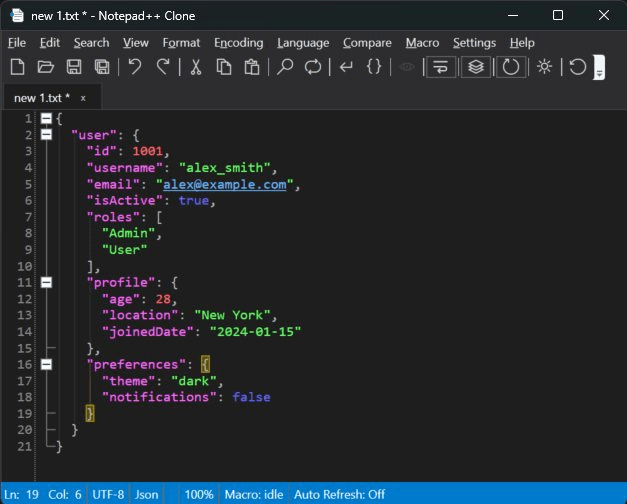Collapse the "user" block on line 2
This screenshot has height=504, width=627.
tap(46, 135)
